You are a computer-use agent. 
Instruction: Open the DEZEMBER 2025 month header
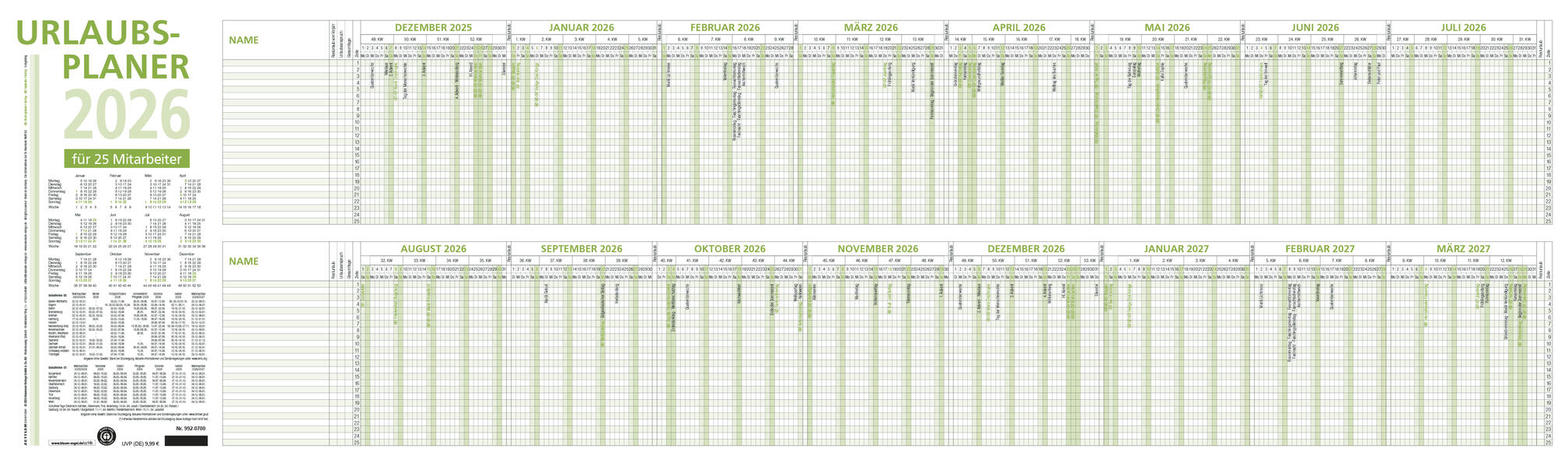tap(433, 27)
